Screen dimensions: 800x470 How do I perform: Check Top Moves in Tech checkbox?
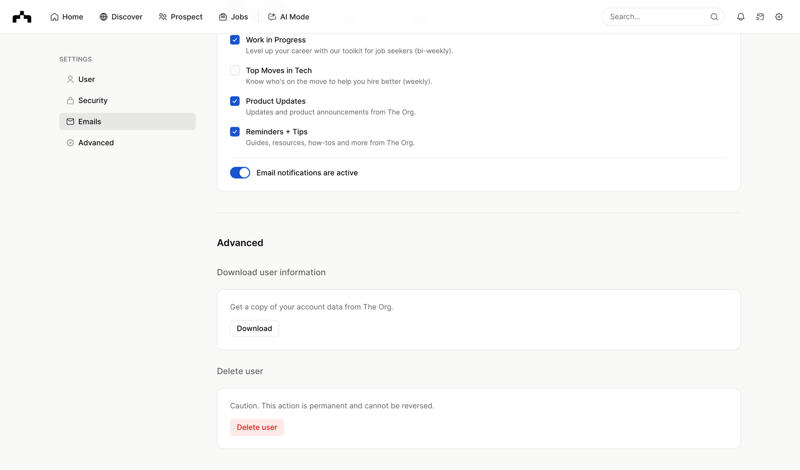[235, 70]
